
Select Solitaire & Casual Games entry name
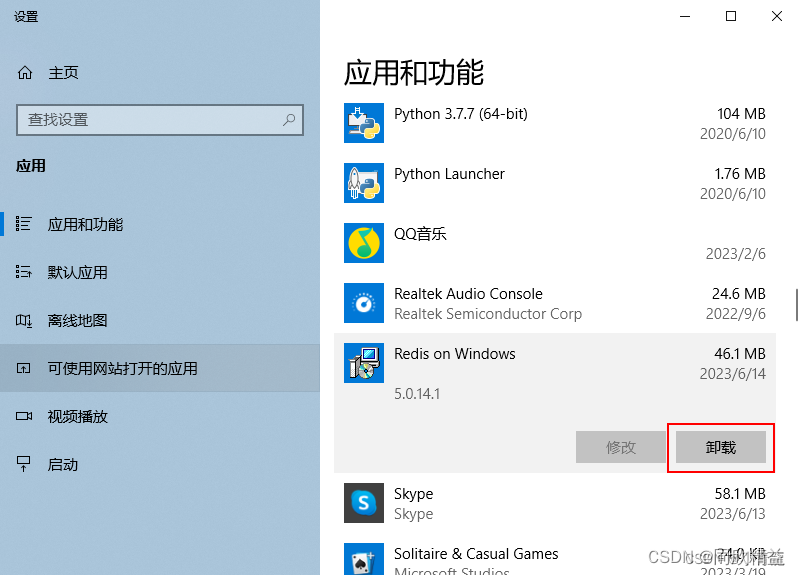pyautogui.click(x=476, y=554)
